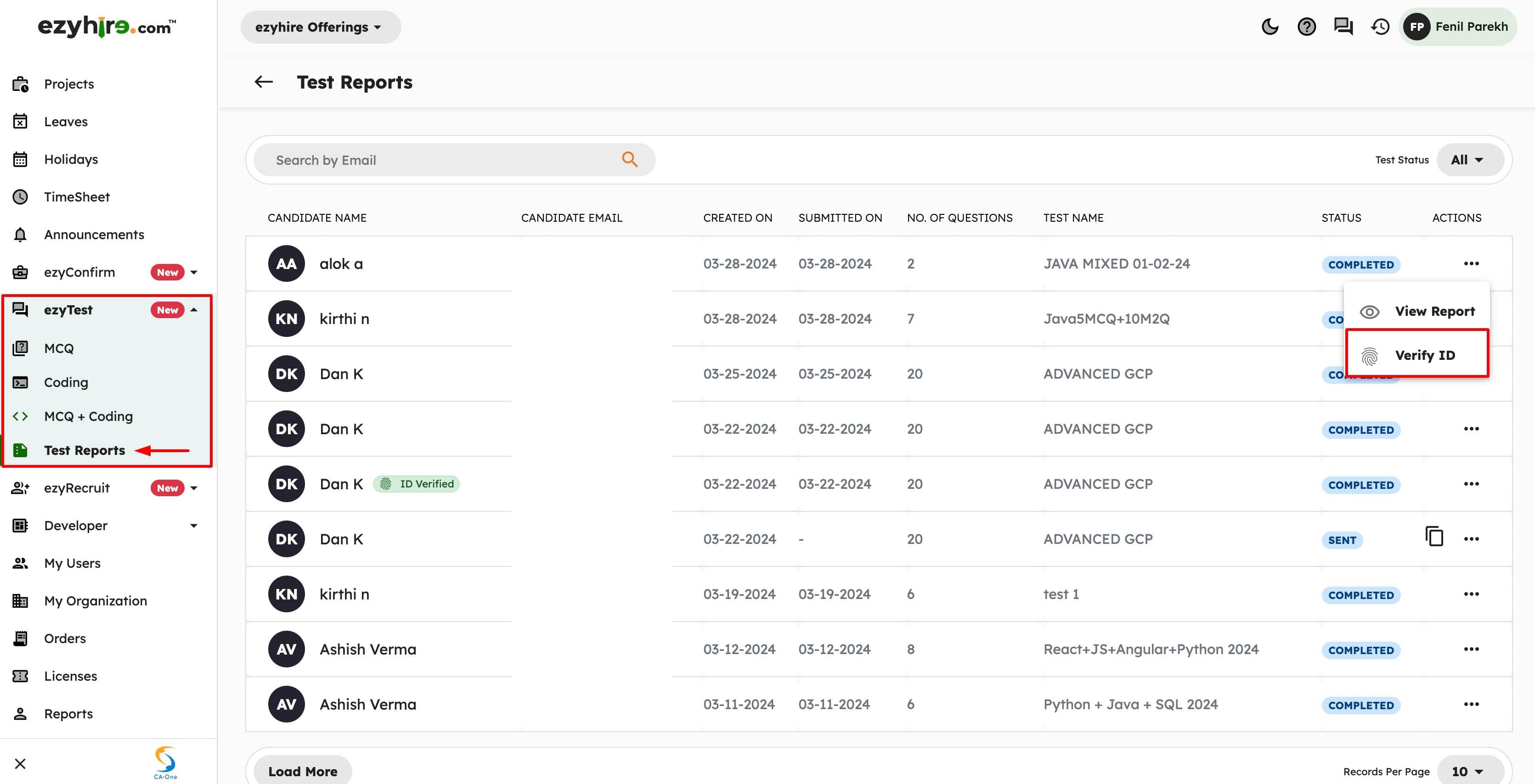
Task: Click the orange search magnifier icon
Action: (629, 160)
